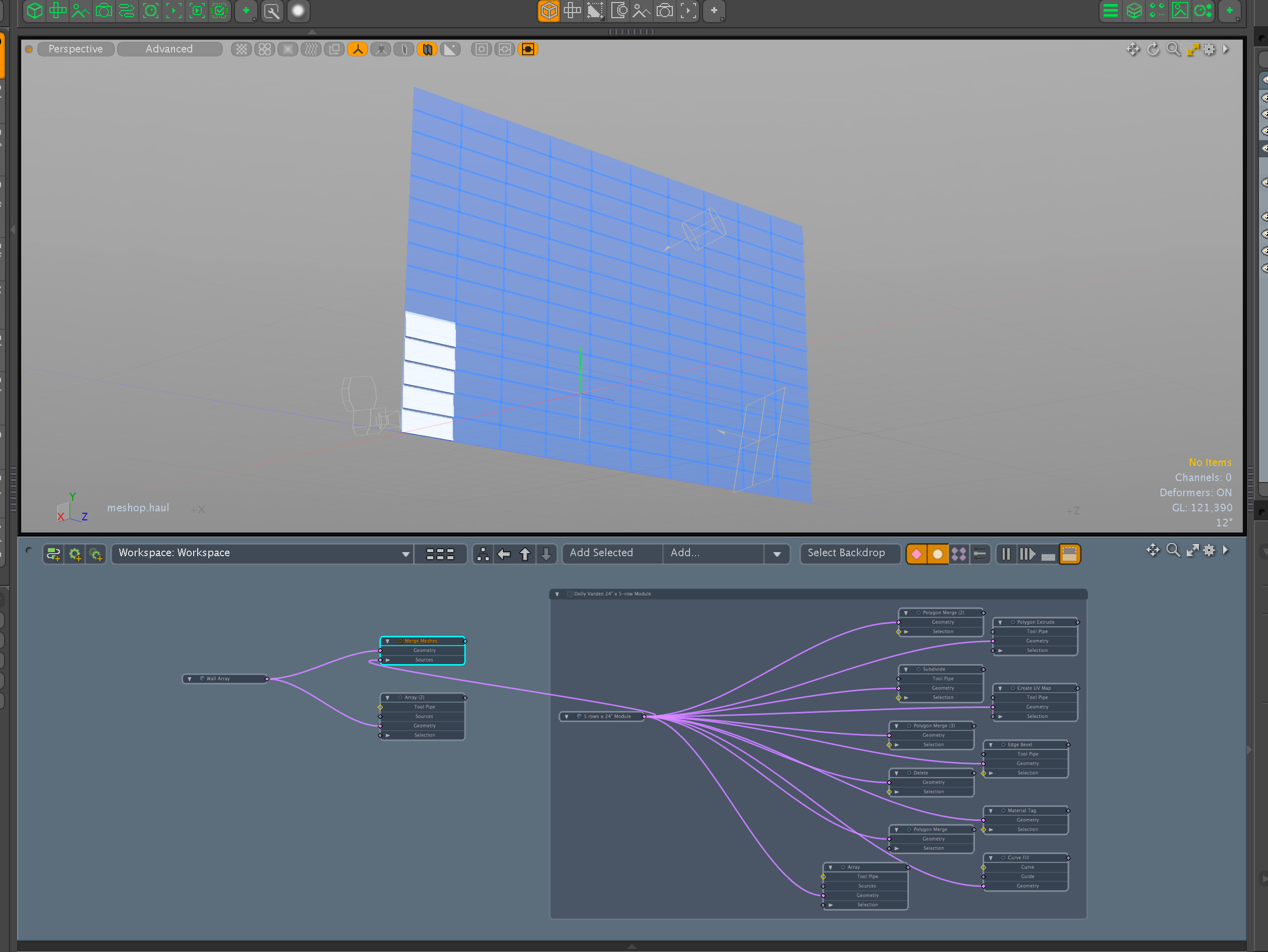Click the schematic left-arrow navigation button

(x=504, y=554)
